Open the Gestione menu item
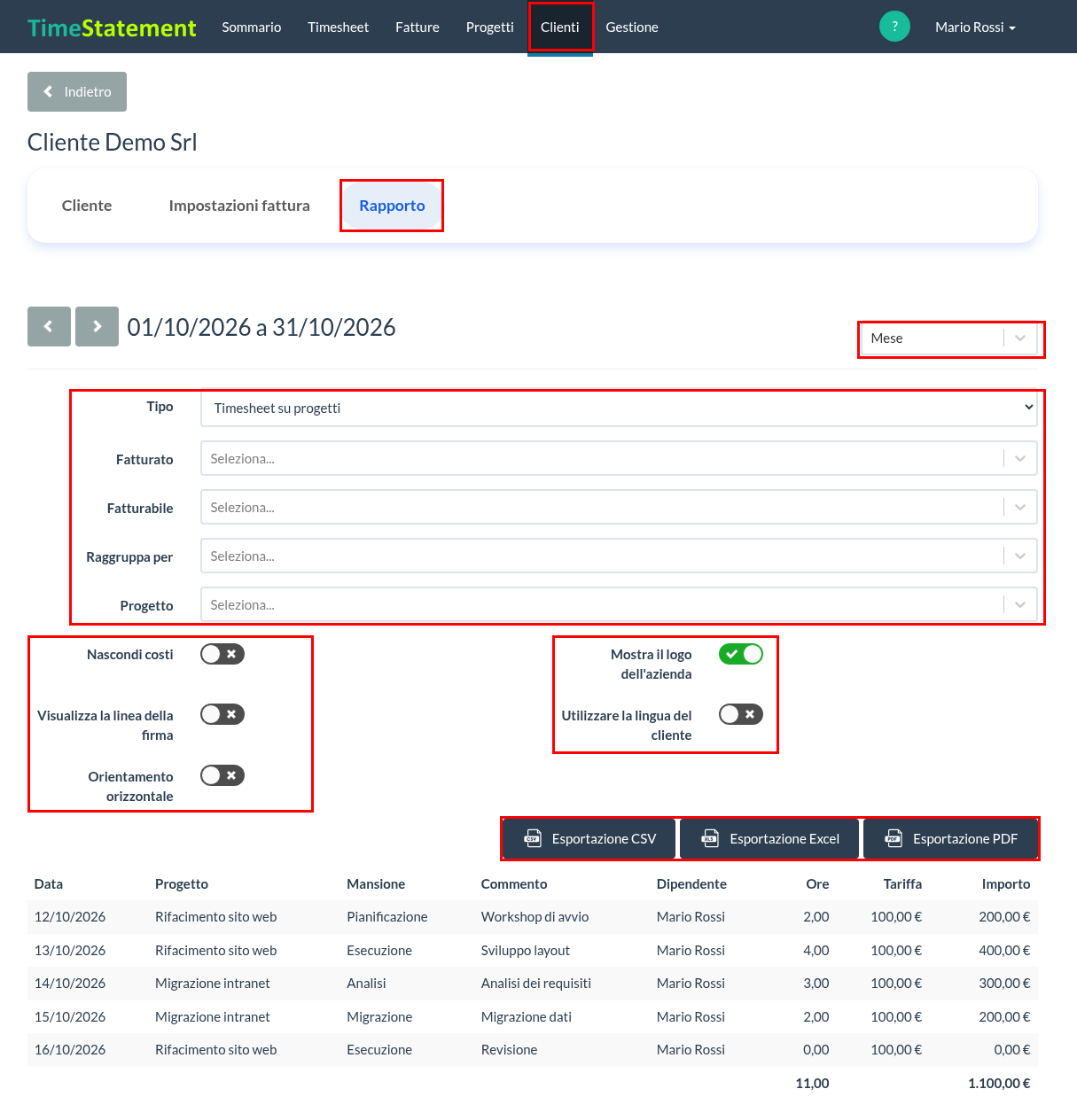Screen dimensions: 1077x1120 [632, 27]
